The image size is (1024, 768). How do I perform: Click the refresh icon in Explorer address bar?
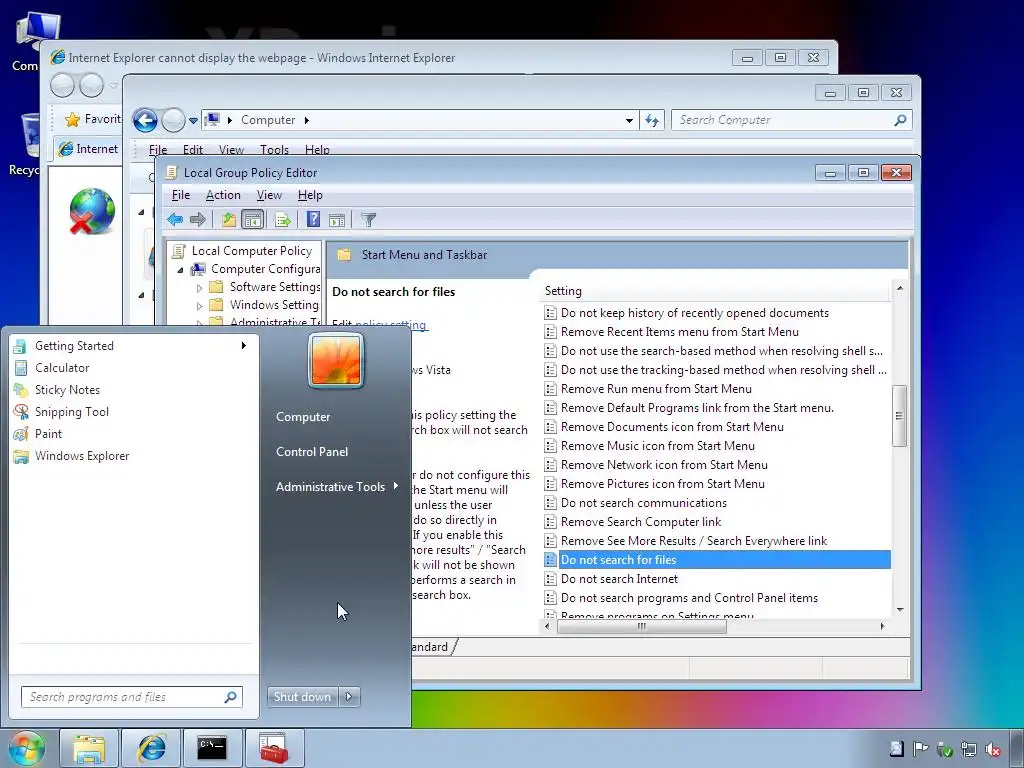[652, 120]
